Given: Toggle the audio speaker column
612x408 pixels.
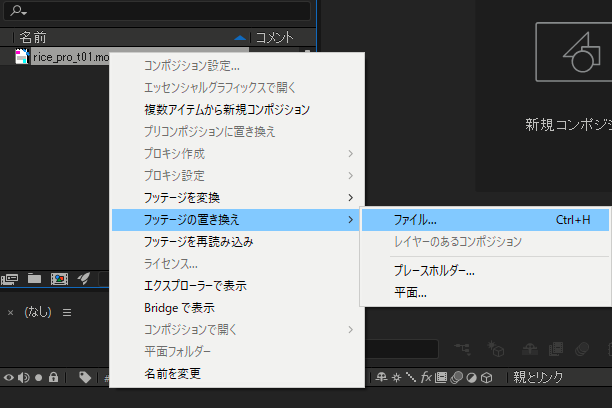Looking at the screenshot, I should [x=23, y=378].
